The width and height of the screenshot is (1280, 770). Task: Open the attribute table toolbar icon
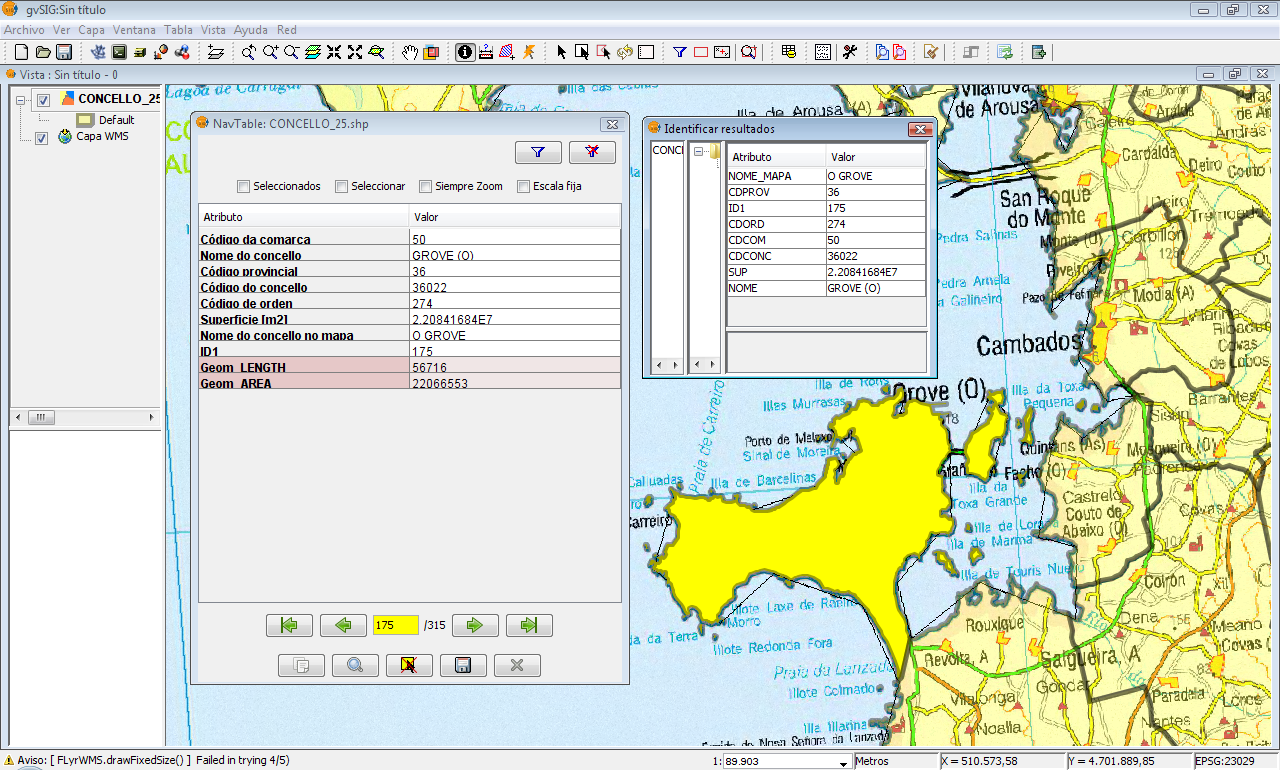click(789, 52)
